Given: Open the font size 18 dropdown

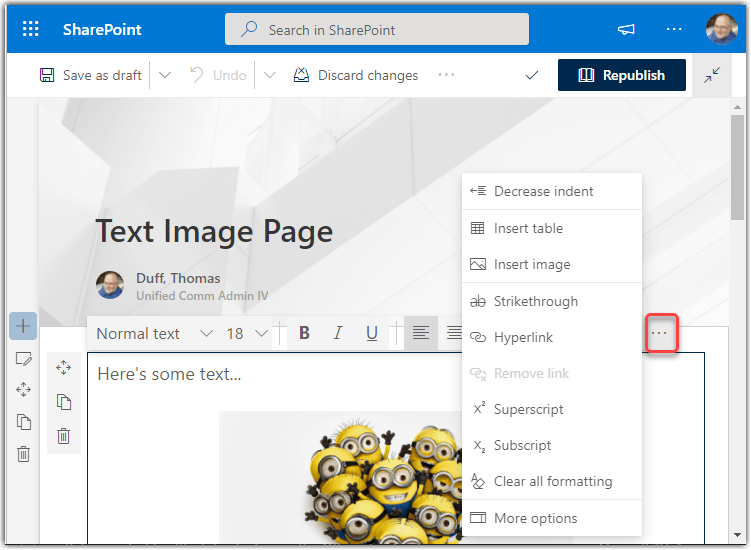Looking at the screenshot, I should coord(247,333).
